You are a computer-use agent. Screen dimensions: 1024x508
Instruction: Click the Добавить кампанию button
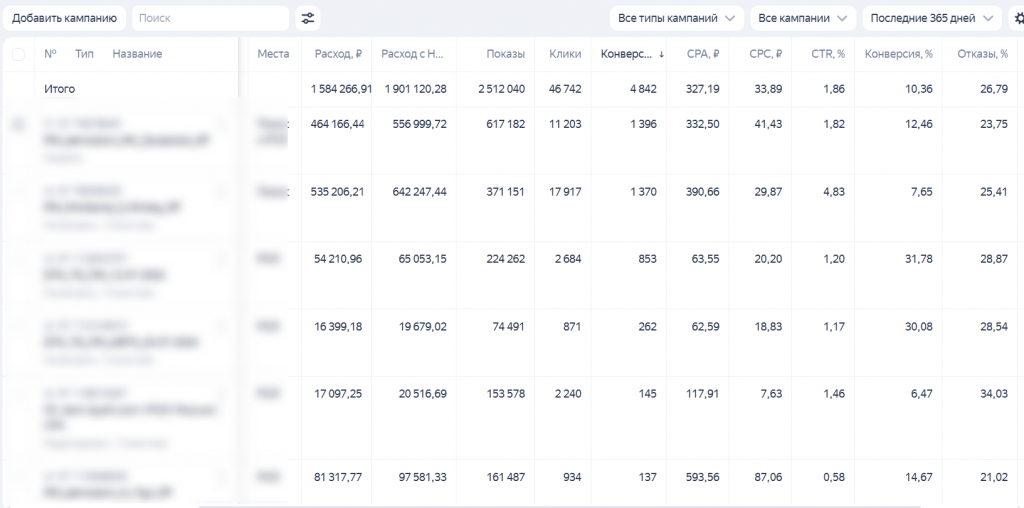point(64,18)
